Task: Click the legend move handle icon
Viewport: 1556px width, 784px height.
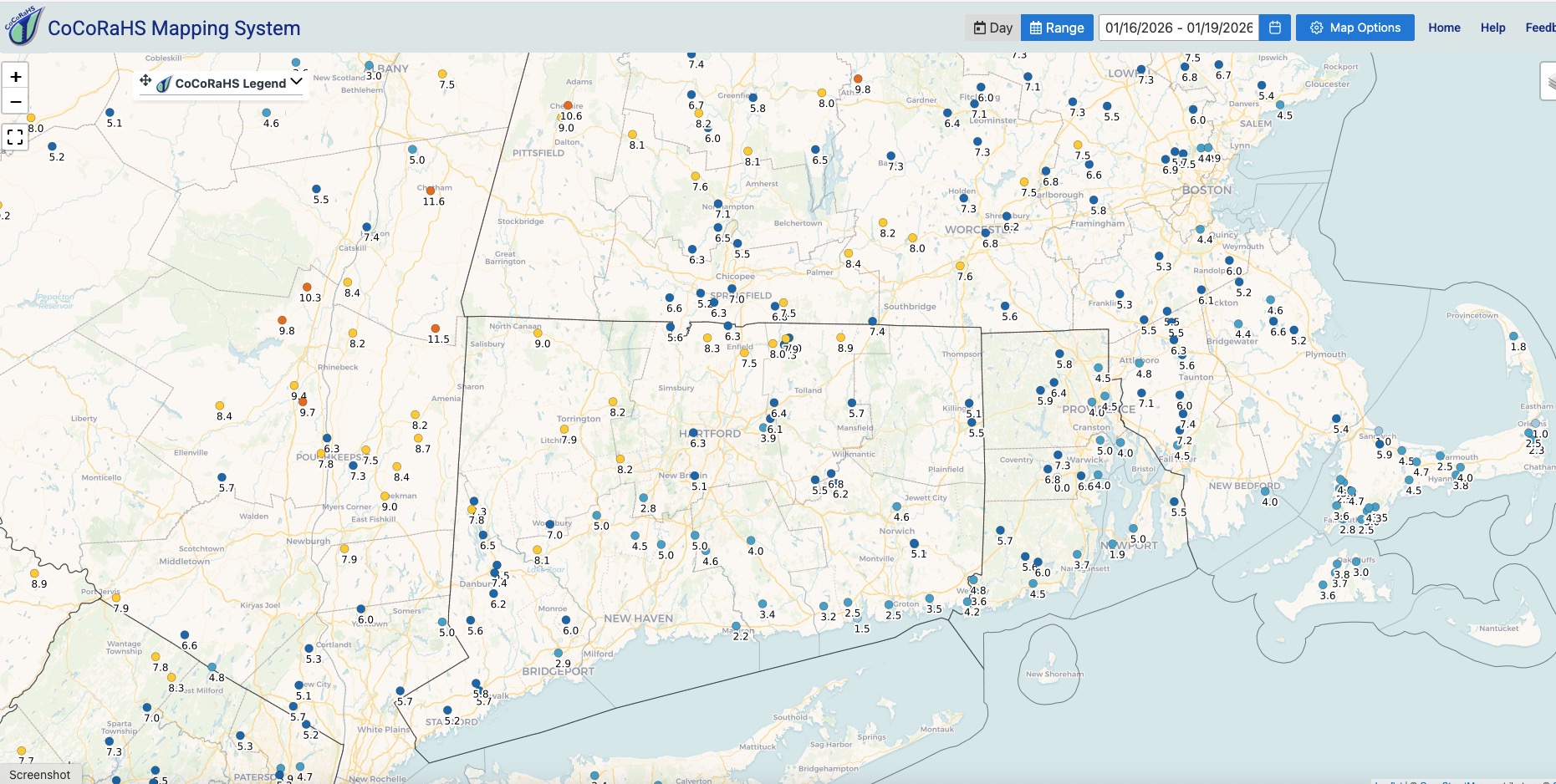Action: pyautogui.click(x=145, y=81)
